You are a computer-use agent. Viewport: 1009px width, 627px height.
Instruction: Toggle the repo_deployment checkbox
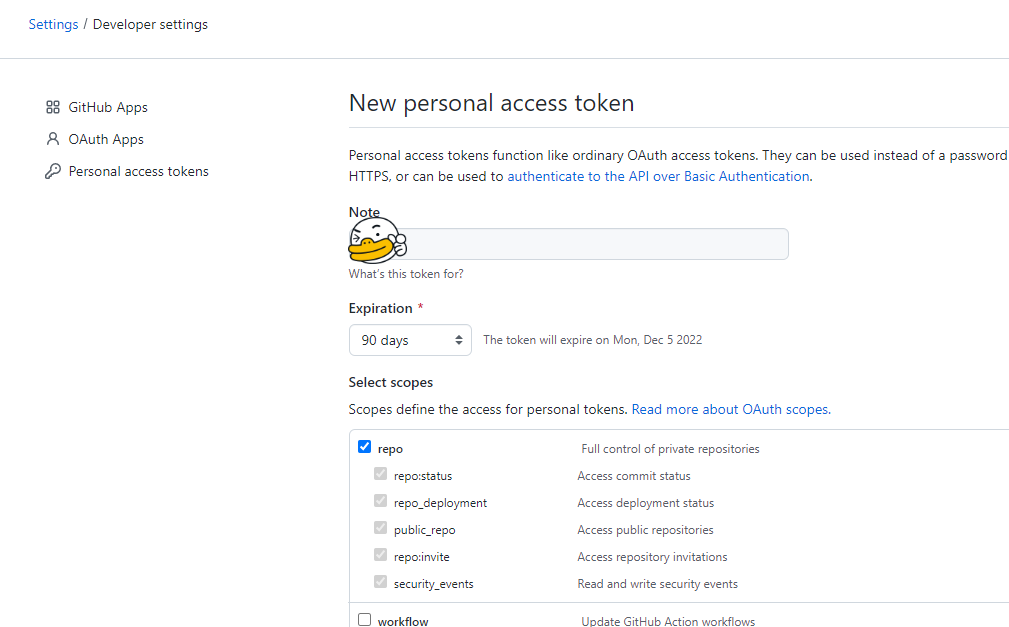[x=380, y=501]
